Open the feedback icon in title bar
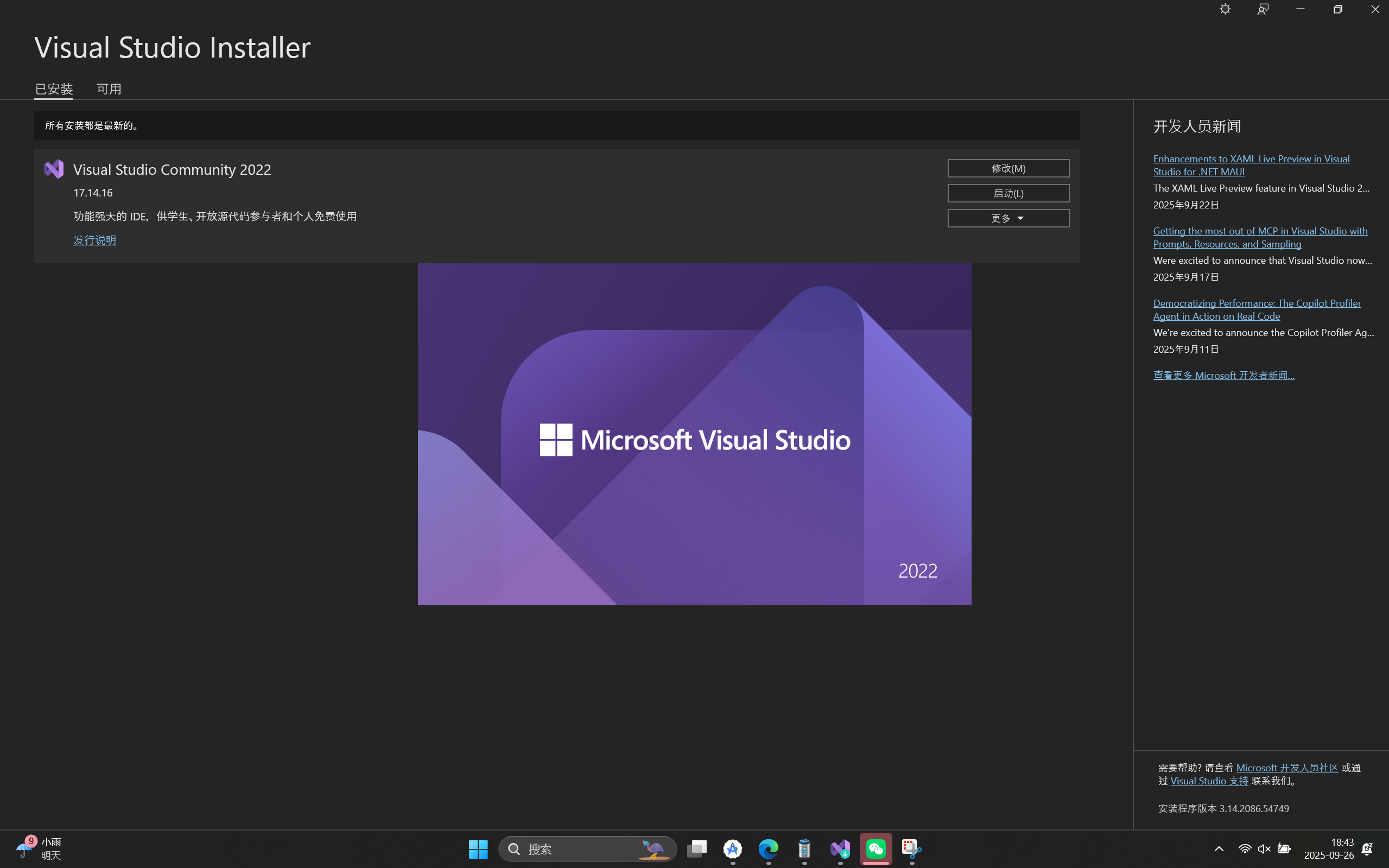The height and width of the screenshot is (868, 1389). [x=1263, y=9]
